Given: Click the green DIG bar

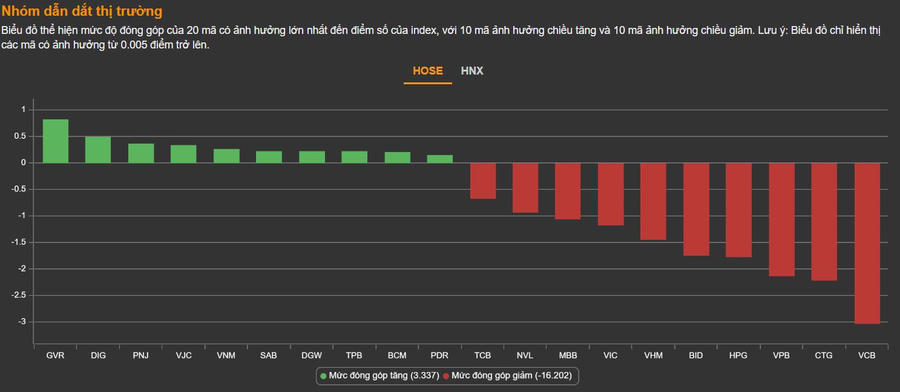Looking at the screenshot, I should 98,150.
